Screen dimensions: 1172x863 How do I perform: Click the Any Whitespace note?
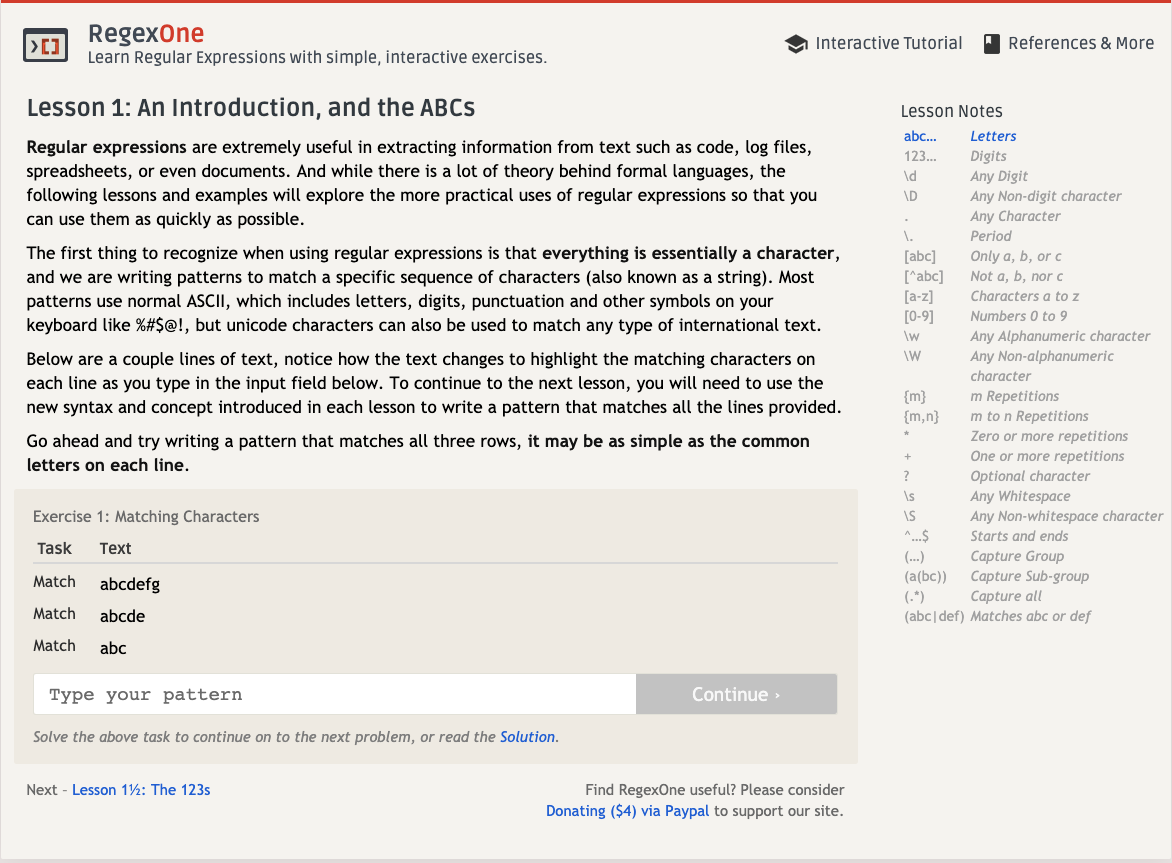pyautogui.click(x=1020, y=496)
